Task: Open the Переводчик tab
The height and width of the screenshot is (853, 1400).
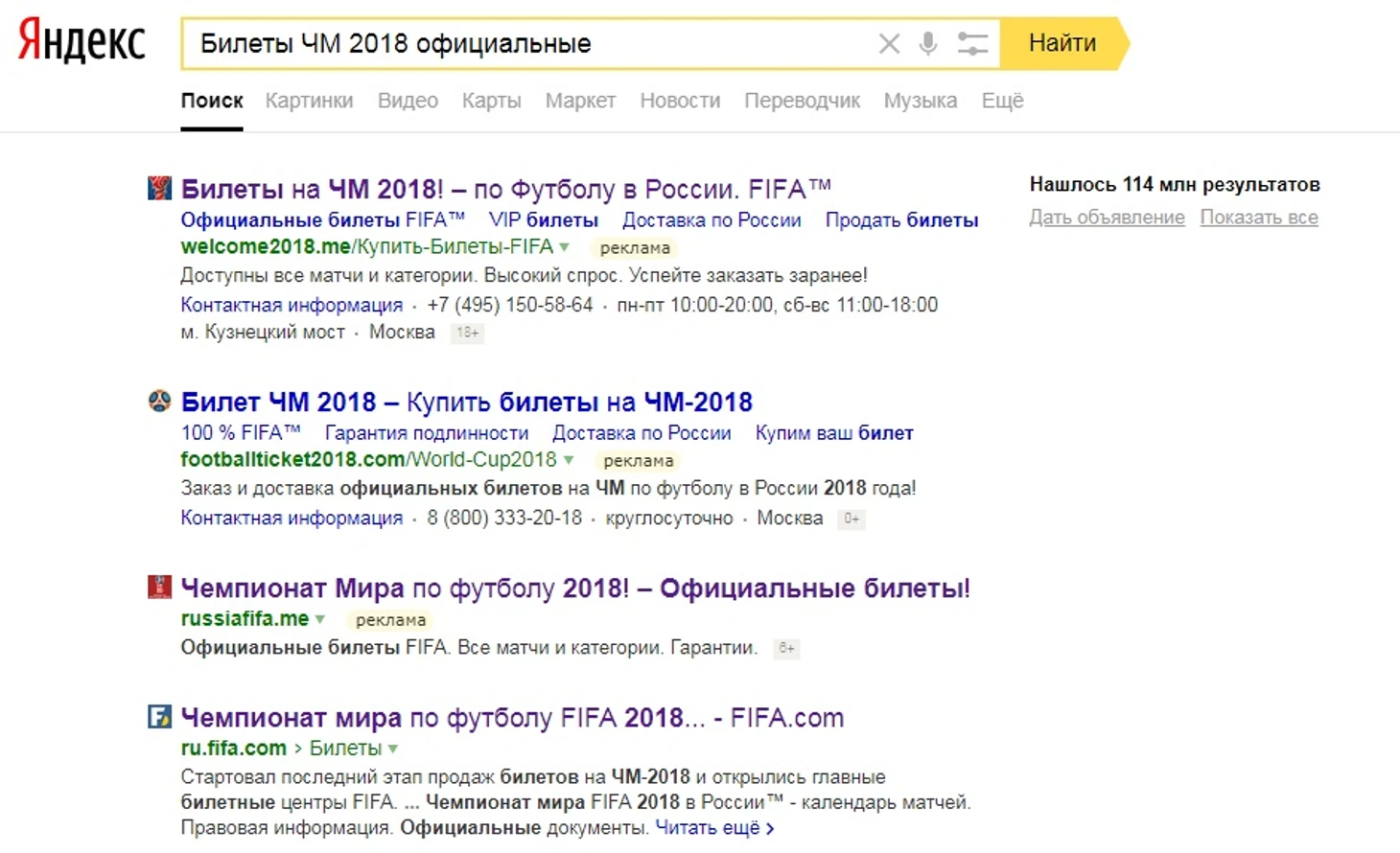Action: [802, 101]
